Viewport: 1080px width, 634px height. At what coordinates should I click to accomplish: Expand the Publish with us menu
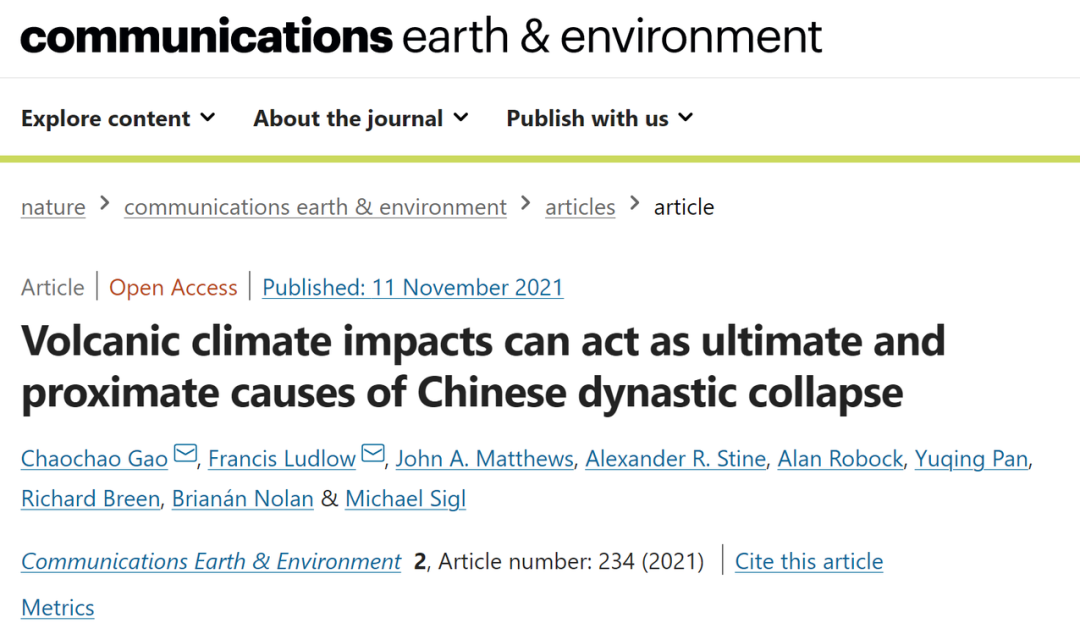pos(599,118)
